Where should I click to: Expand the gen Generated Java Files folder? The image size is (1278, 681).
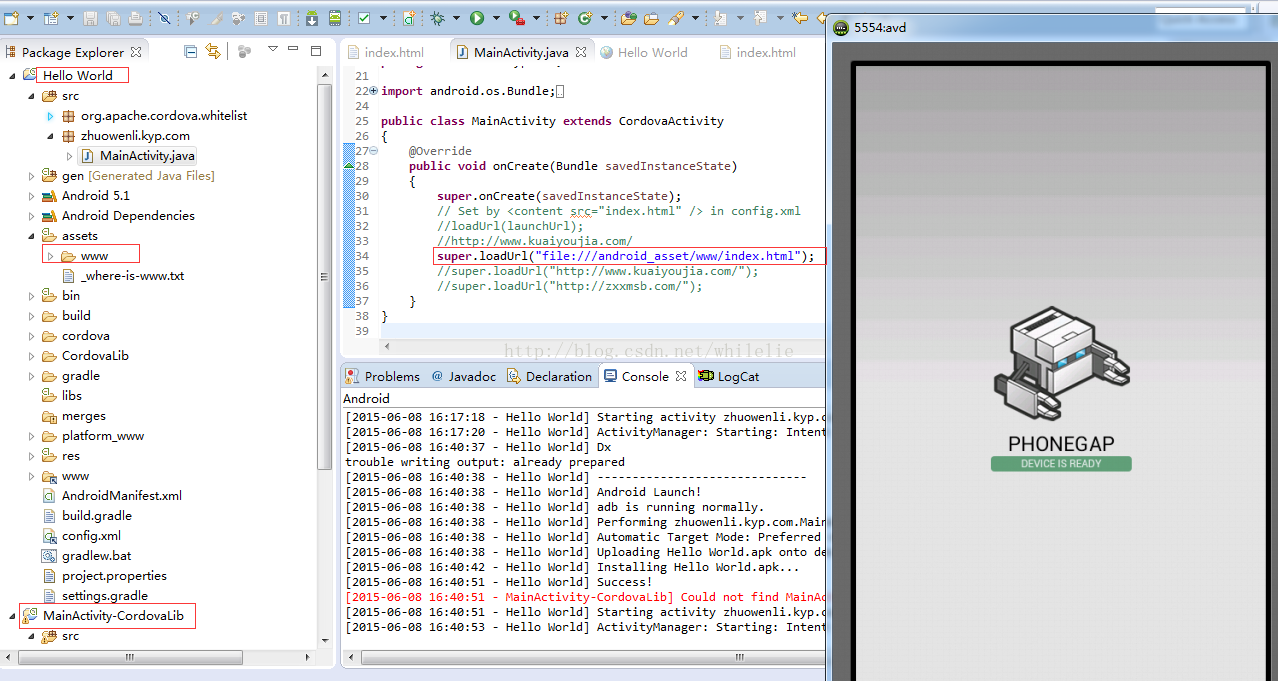click(x=31, y=176)
